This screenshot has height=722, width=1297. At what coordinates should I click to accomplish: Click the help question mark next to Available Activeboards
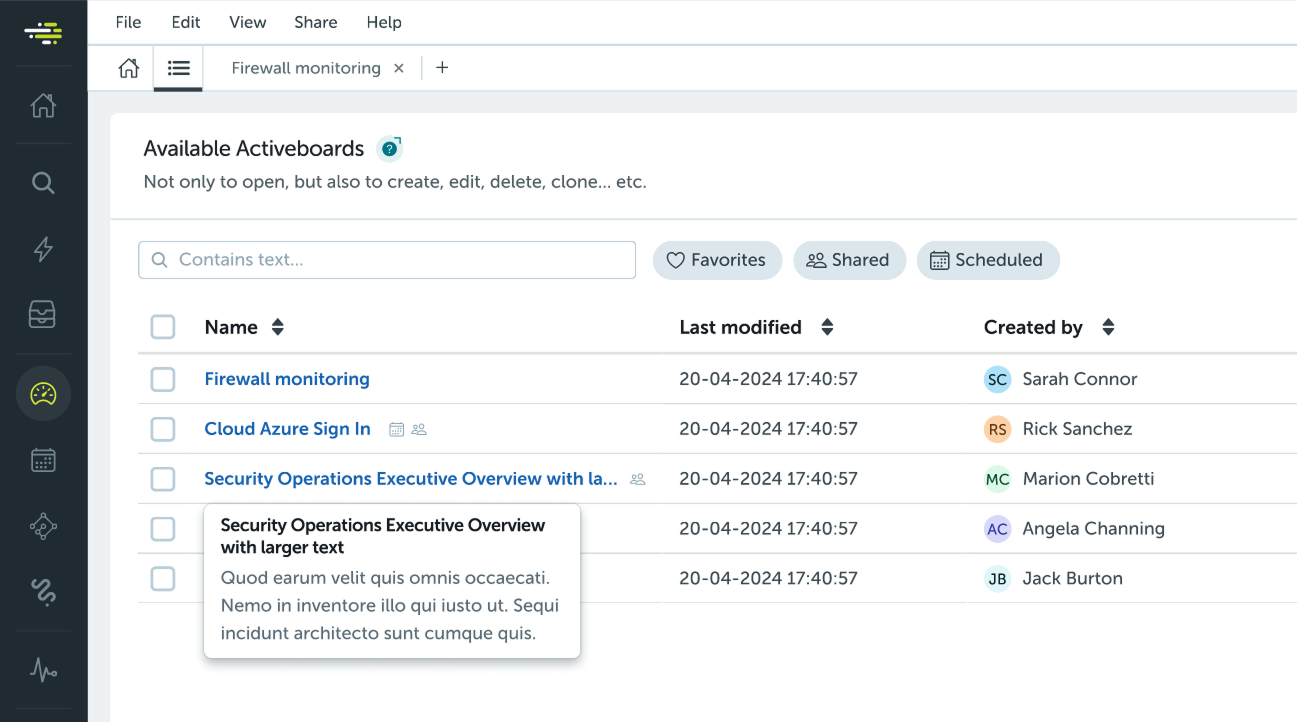(389, 149)
